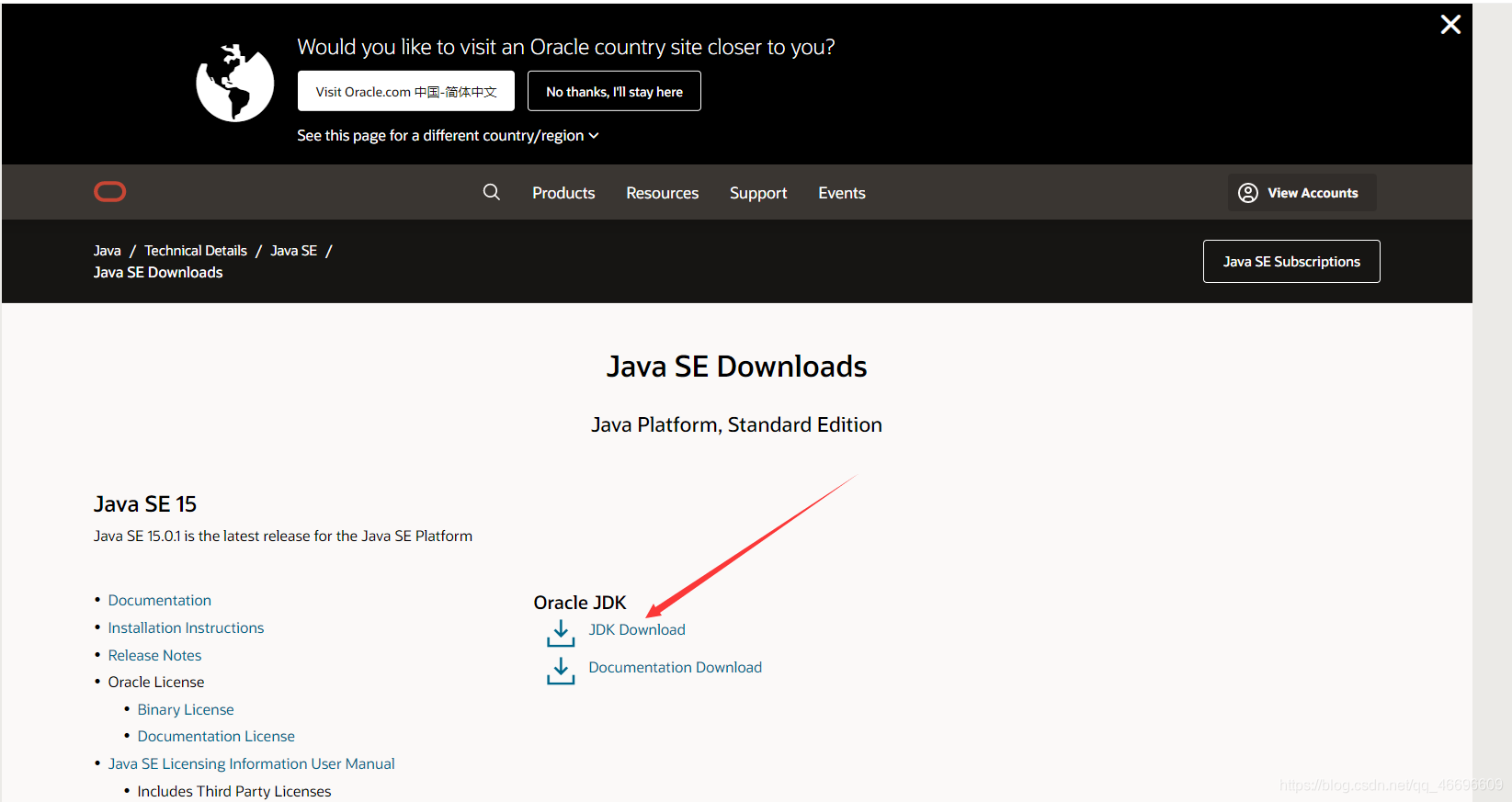Choose No thanks, I'll stay here

(x=614, y=91)
